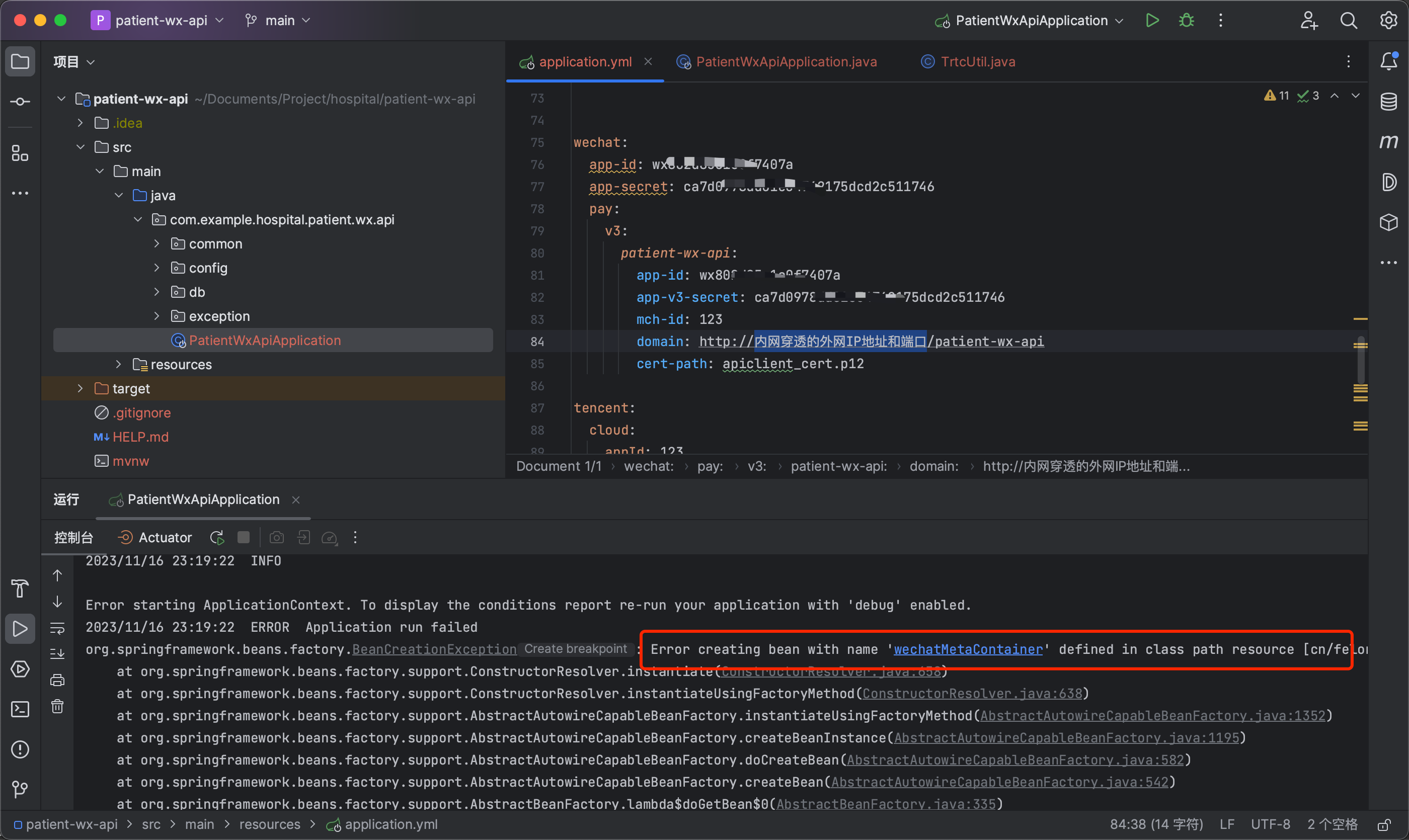Image resolution: width=1409 pixels, height=840 pixels.
Task: Show more tool windows on left sidebar
Action: tap(21, 193)
